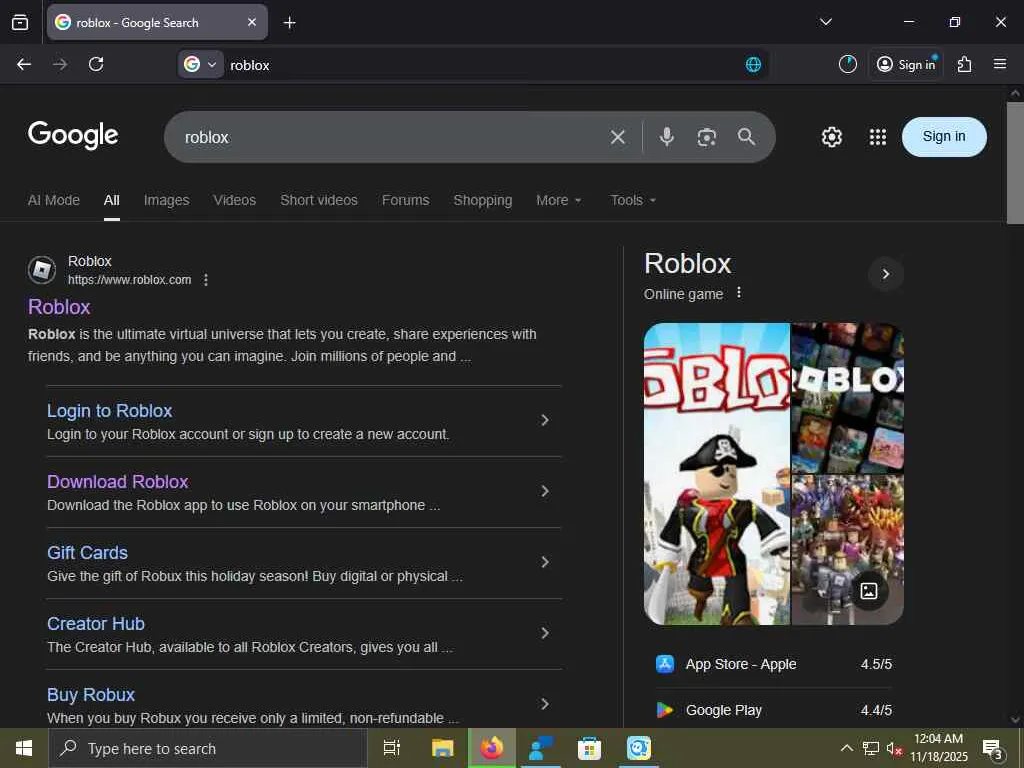This screenshot has height=768, width=1024.
Task: Reload the current page
Action: click(96, 64)
